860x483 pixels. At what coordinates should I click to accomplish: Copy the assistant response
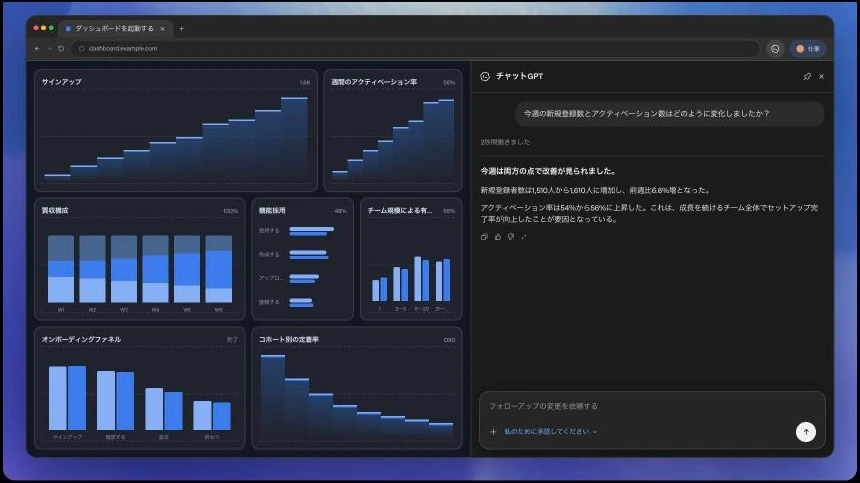(484, 237)
